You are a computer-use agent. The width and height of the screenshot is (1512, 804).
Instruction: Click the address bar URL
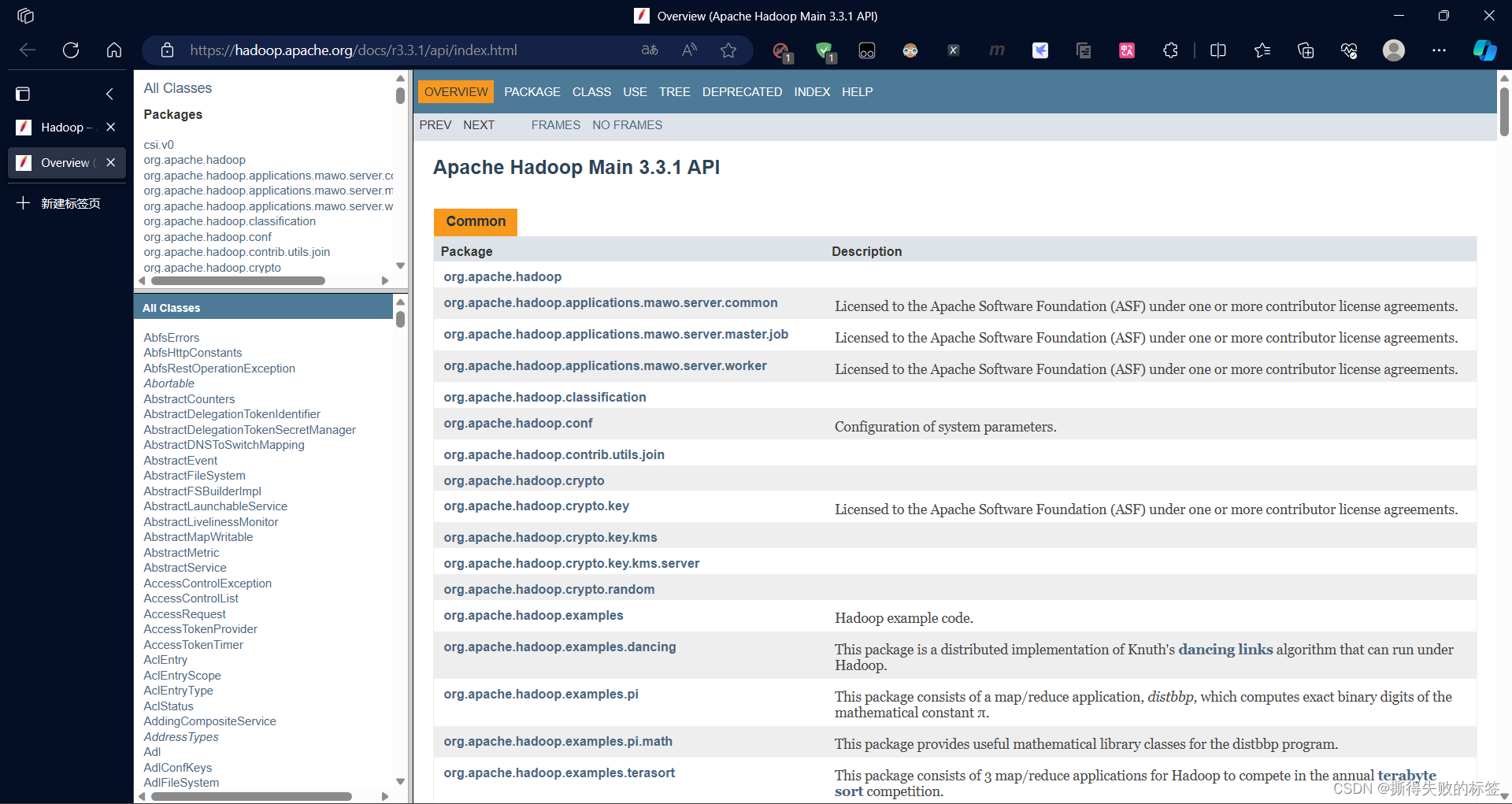(x=354, y=50)
